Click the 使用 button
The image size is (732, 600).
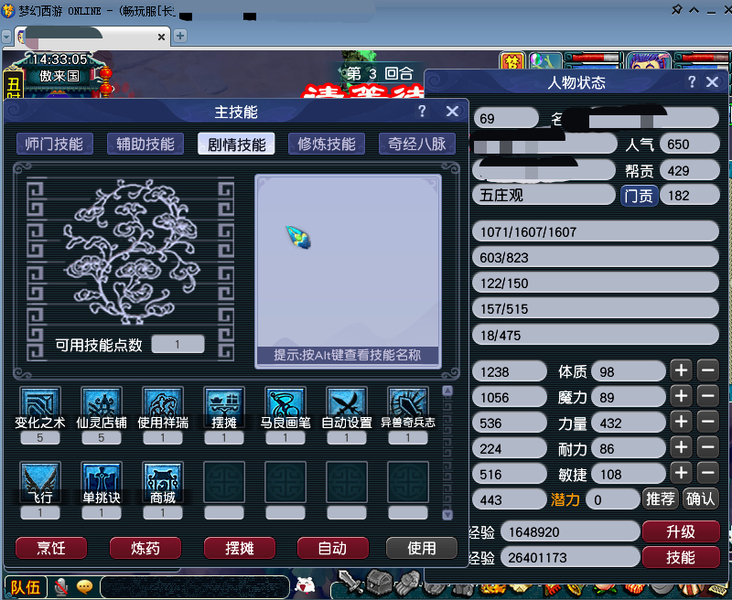coord(422,548)
